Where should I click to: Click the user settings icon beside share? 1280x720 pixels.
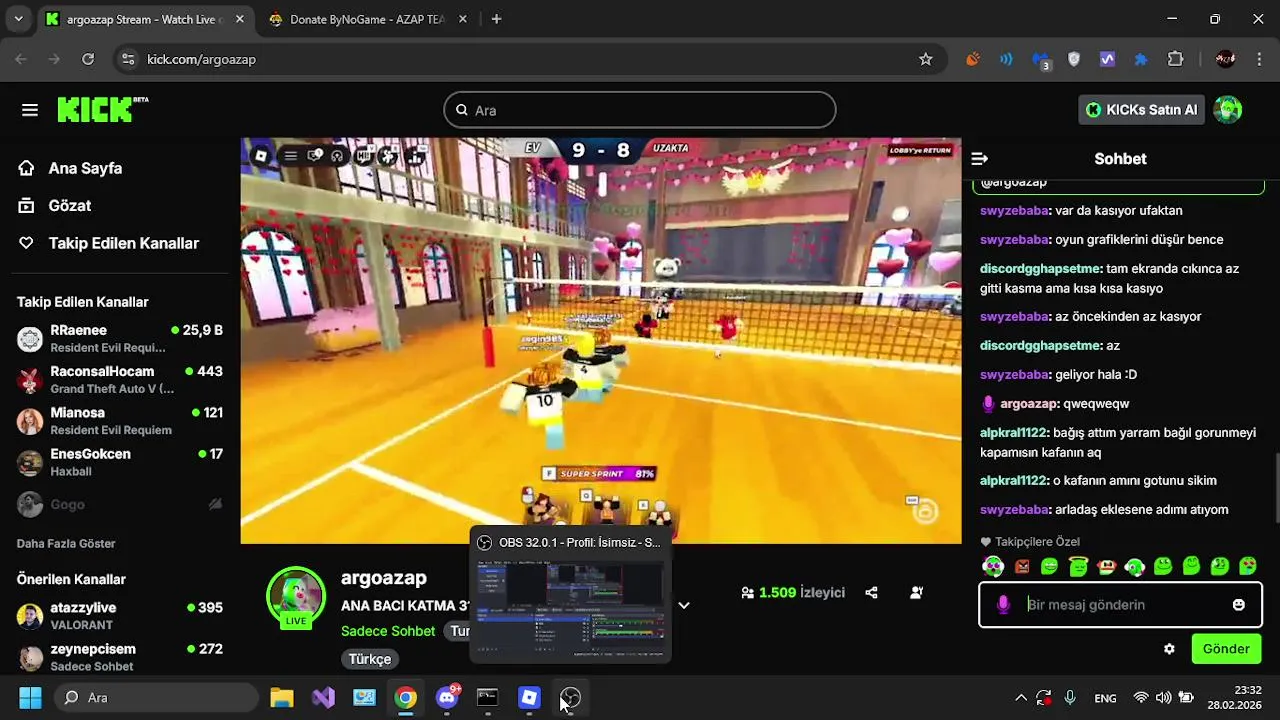(916, 592)
